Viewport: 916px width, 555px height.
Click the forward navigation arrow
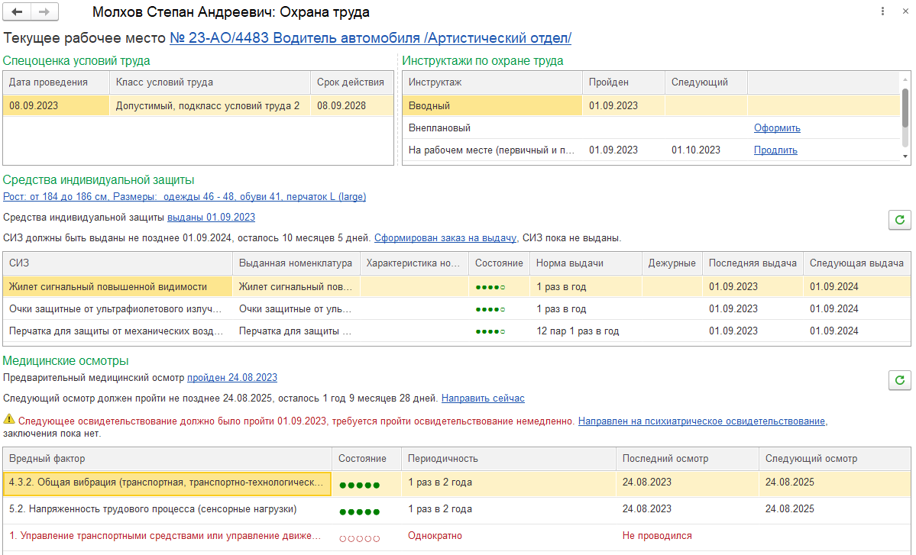44,13
